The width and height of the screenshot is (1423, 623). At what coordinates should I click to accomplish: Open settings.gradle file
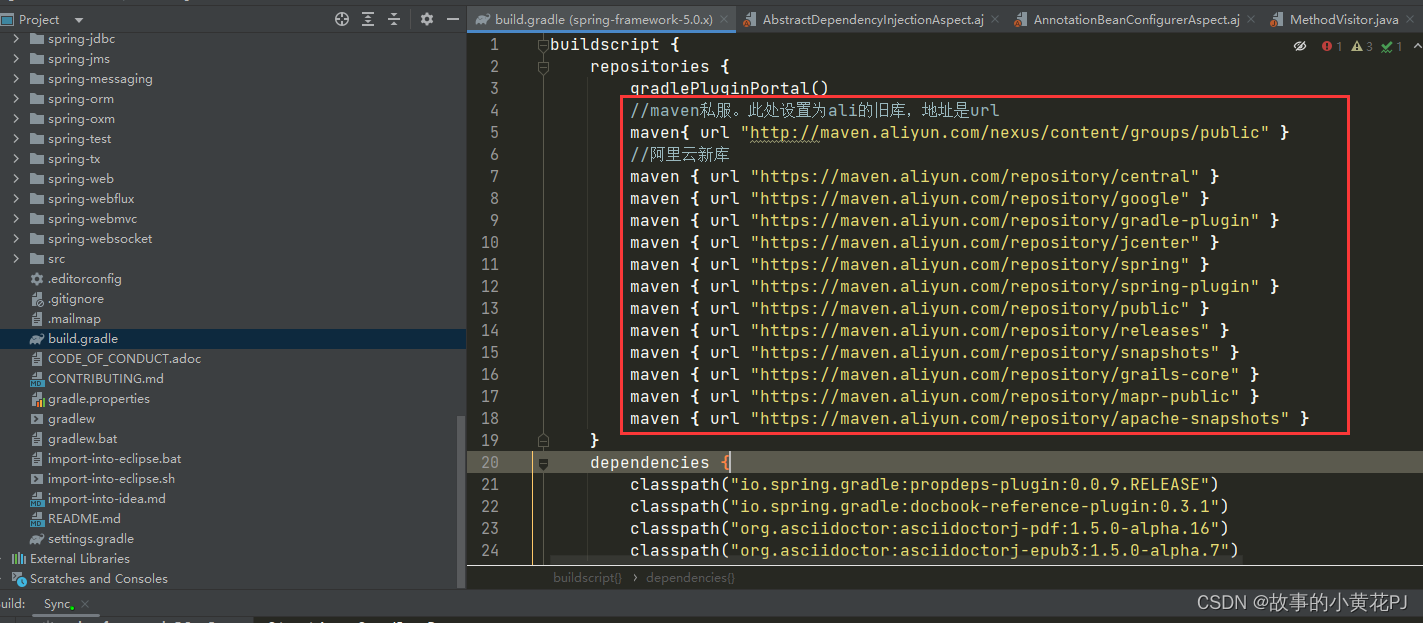(90, 539)
